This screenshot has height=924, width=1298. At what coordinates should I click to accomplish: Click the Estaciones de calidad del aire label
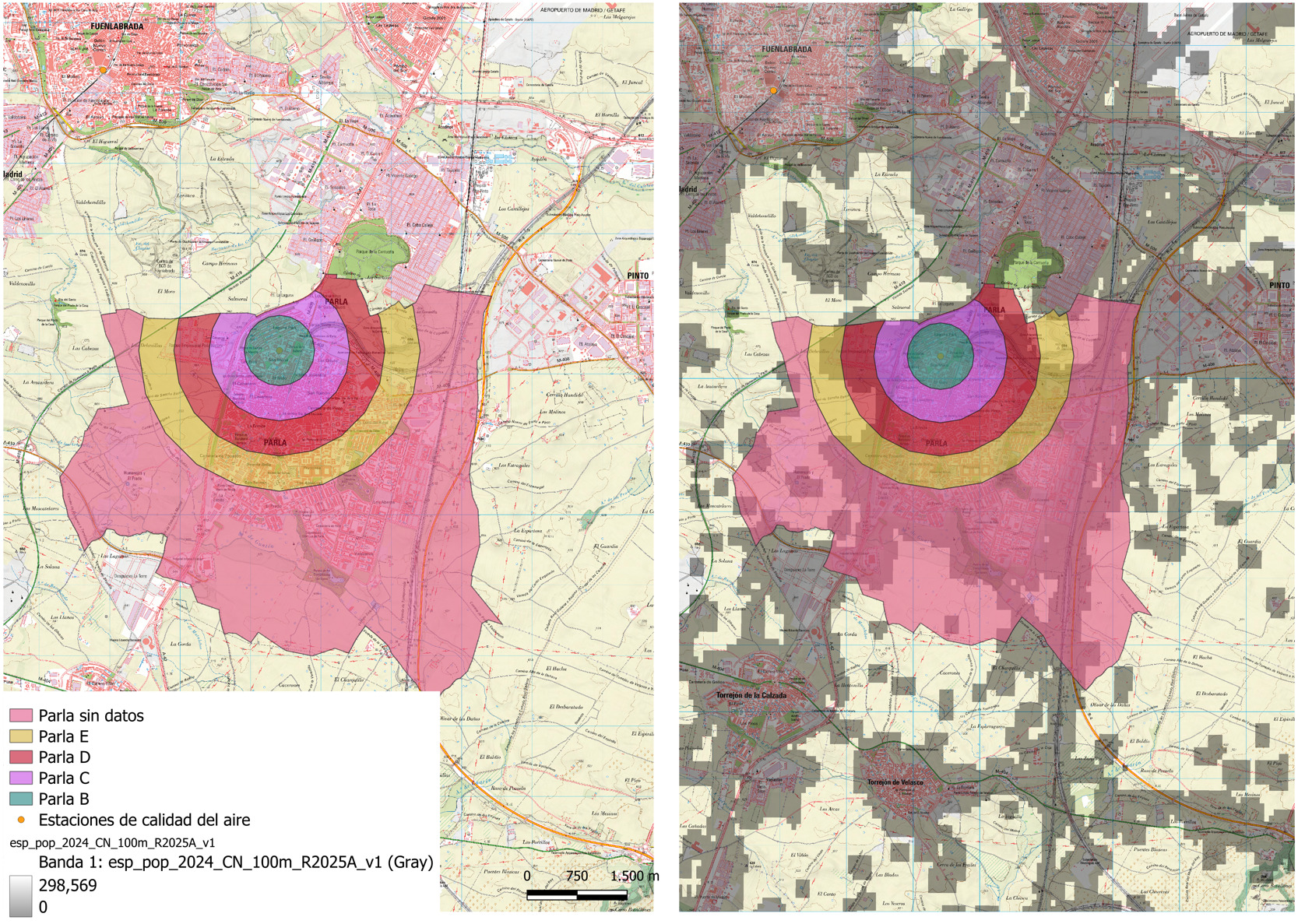click(144, 820)
